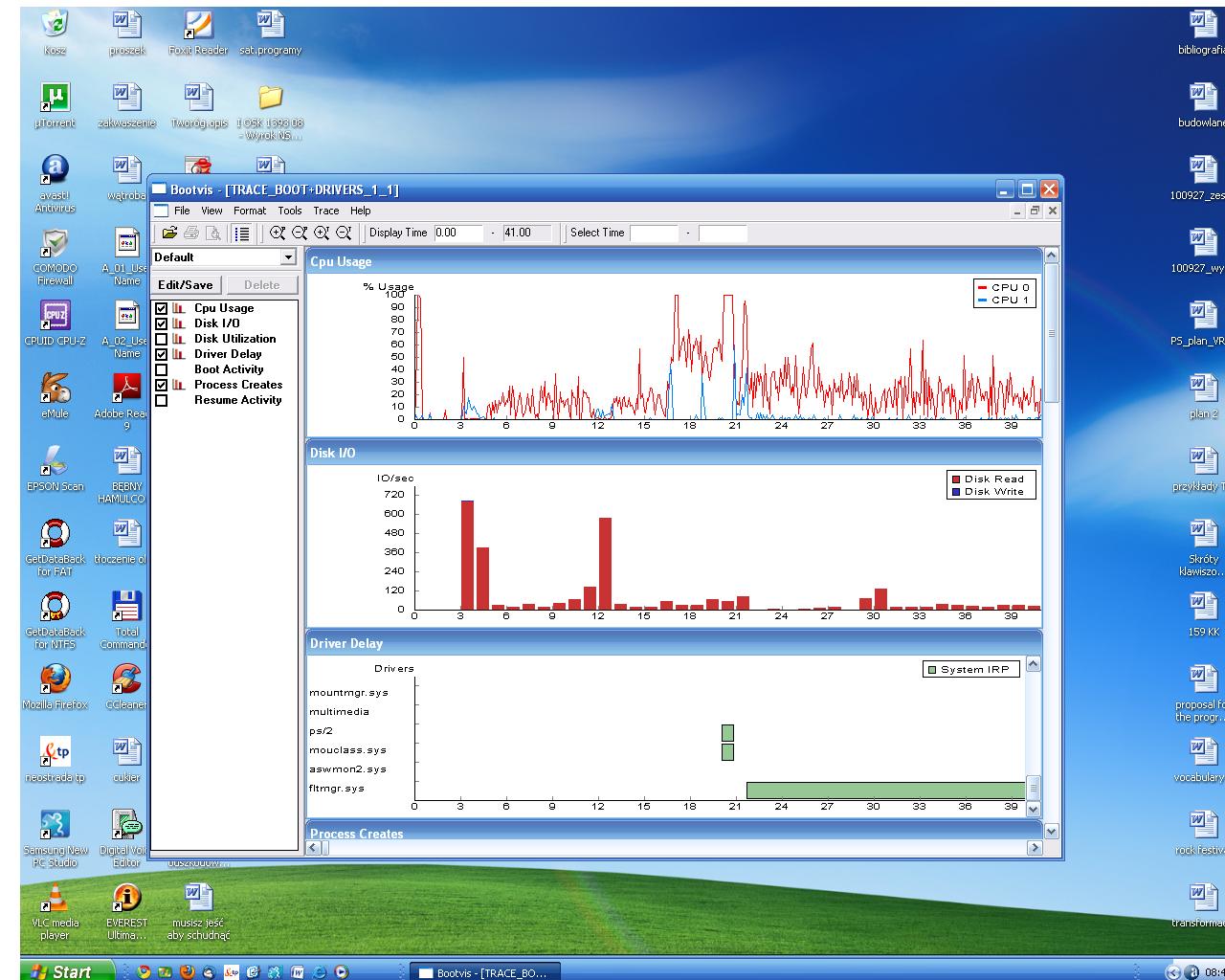
Task: Select the EPSON Scan desktop icon
Action: (56, 467)
